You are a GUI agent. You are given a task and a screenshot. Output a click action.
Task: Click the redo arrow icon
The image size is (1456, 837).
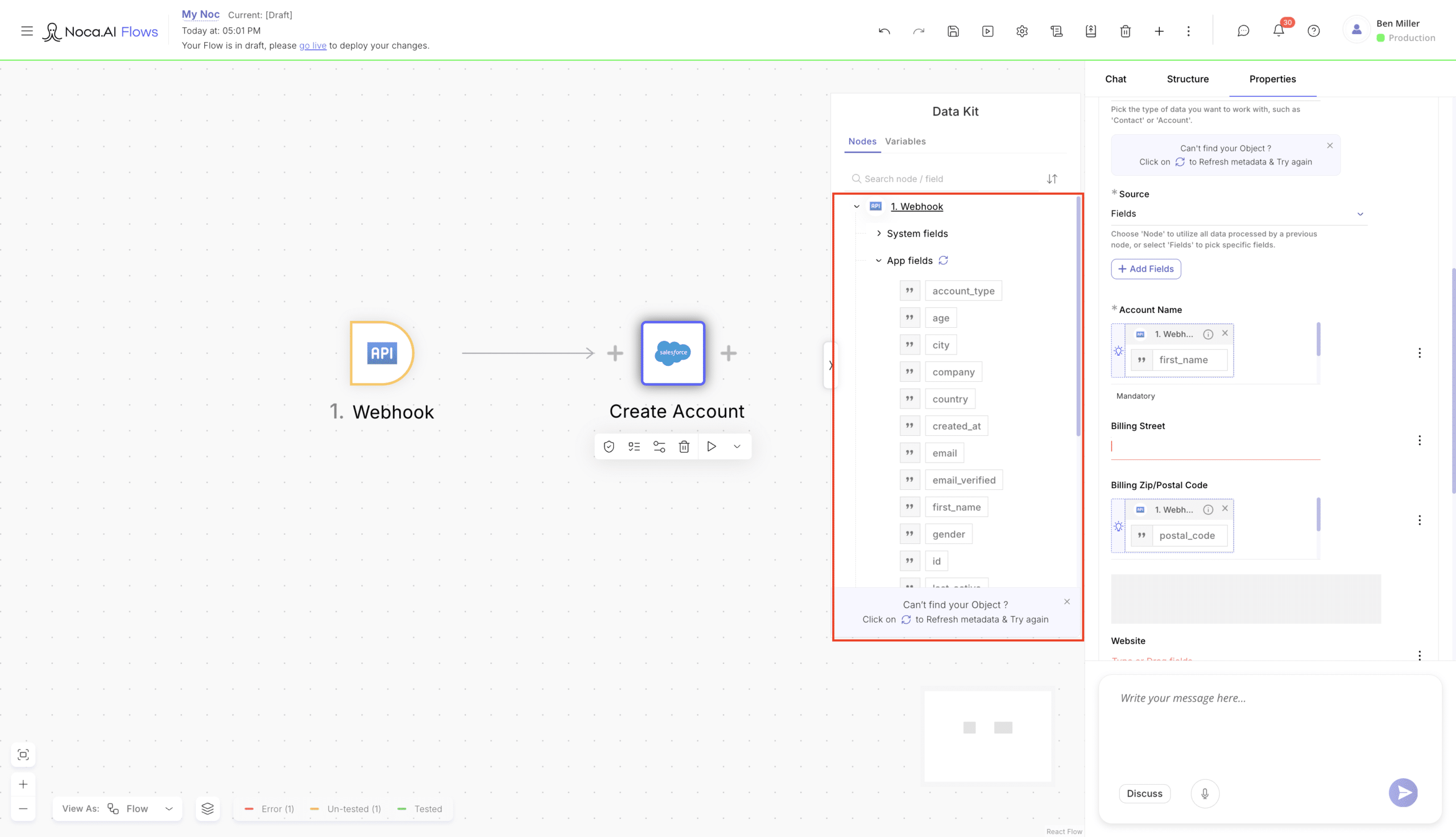[x=919, y=31]
